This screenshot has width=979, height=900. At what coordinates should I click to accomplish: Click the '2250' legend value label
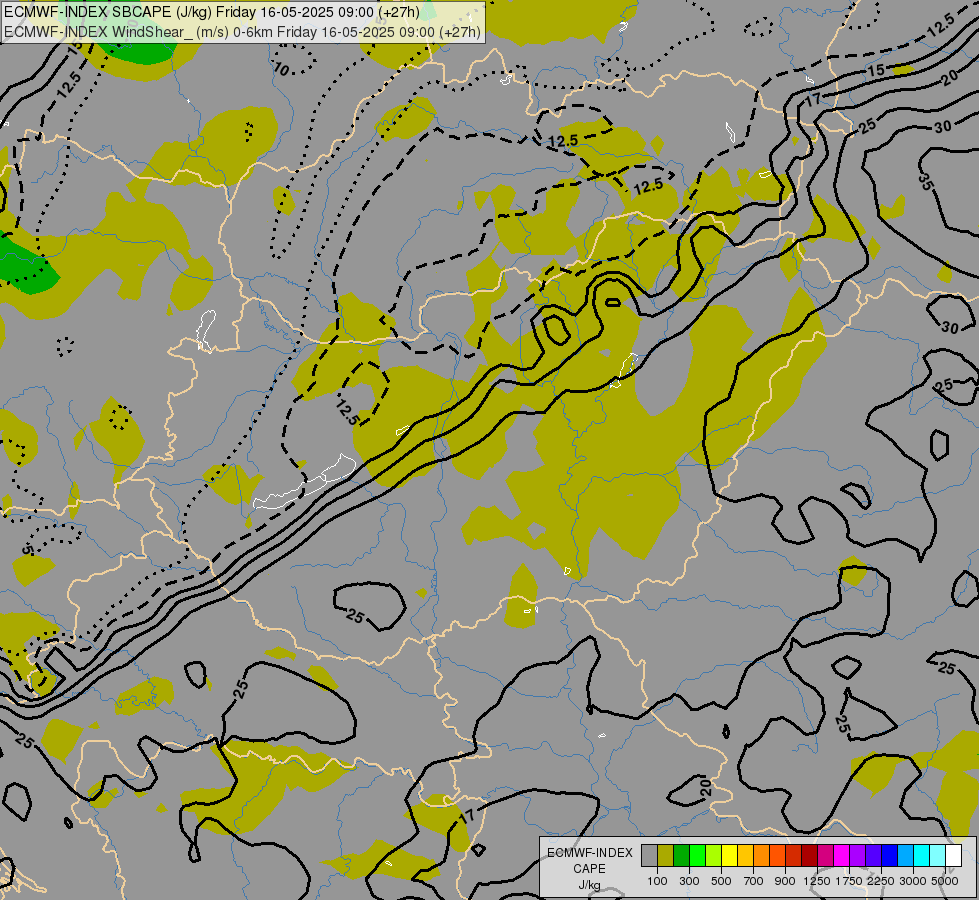(x=881, y=881)
